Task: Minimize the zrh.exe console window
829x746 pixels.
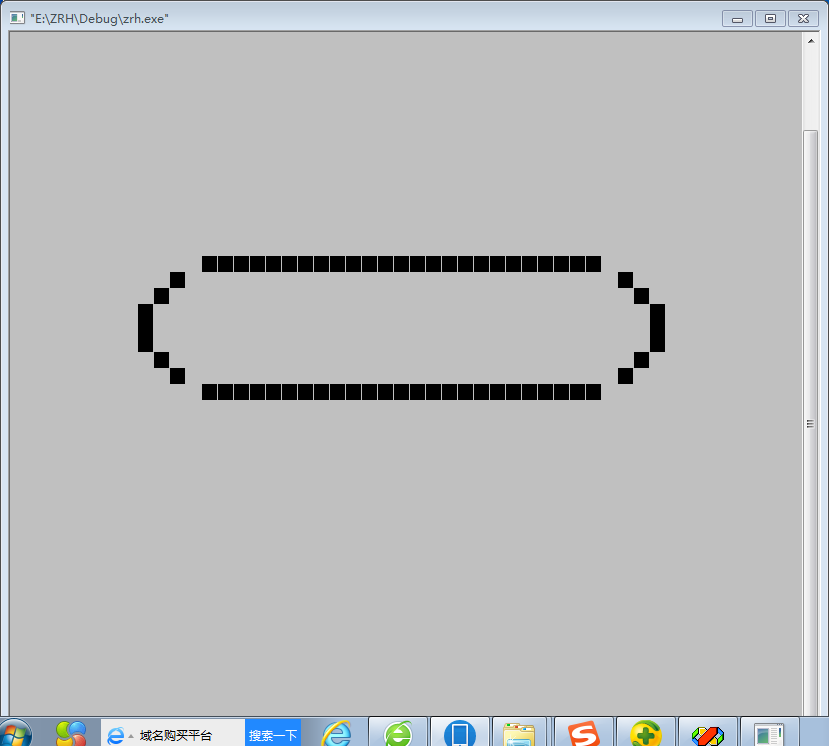Action: click(x=737, y=19)
